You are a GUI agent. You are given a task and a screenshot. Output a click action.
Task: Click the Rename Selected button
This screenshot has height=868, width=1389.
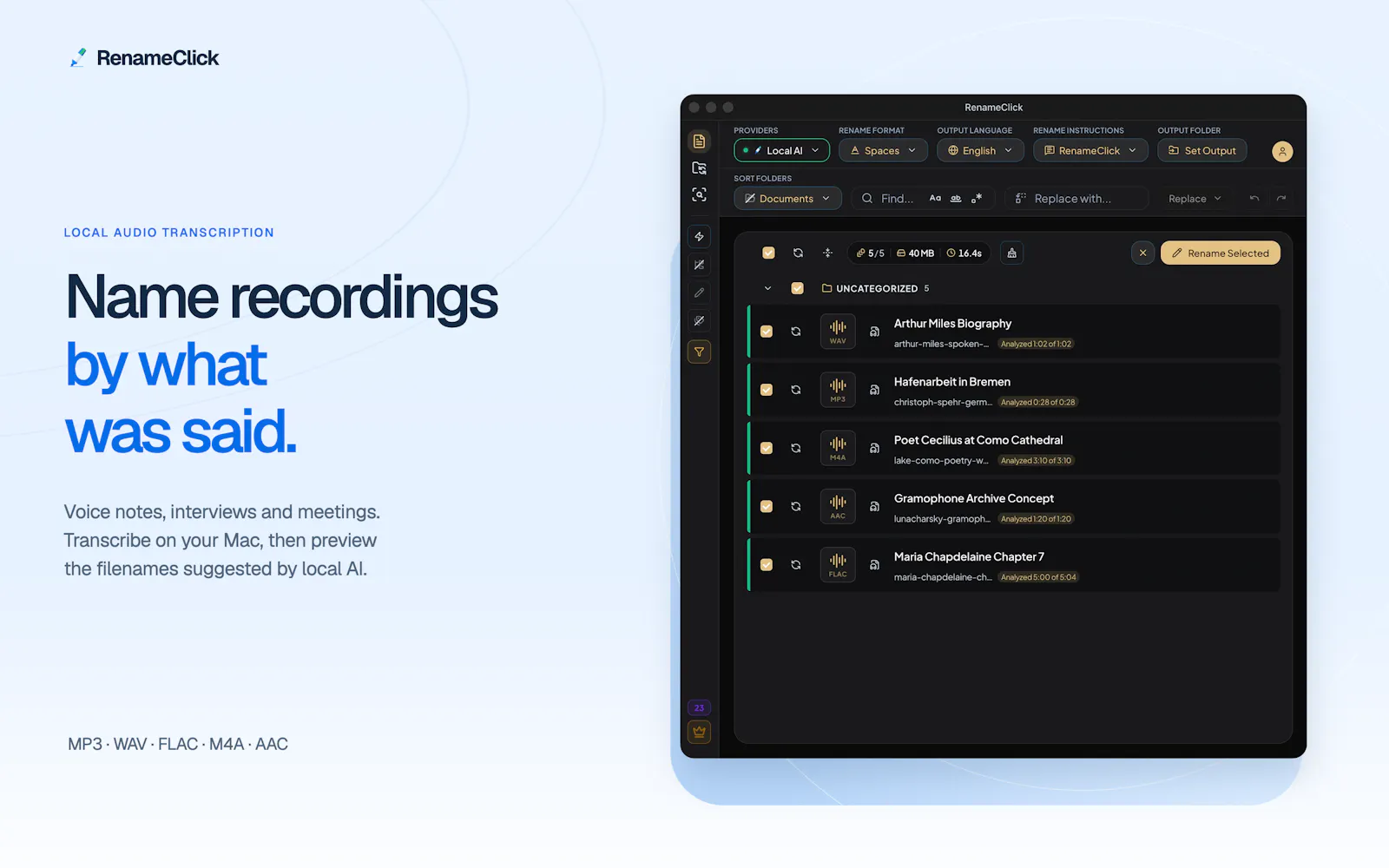point(1221,253)
